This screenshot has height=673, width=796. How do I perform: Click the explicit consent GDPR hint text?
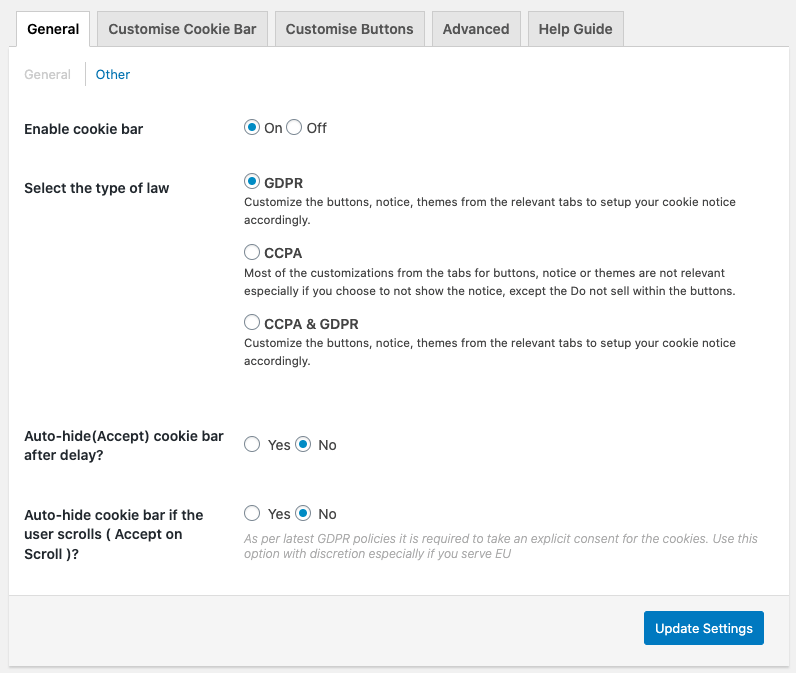pyautogui.click(x=501, y=546)
